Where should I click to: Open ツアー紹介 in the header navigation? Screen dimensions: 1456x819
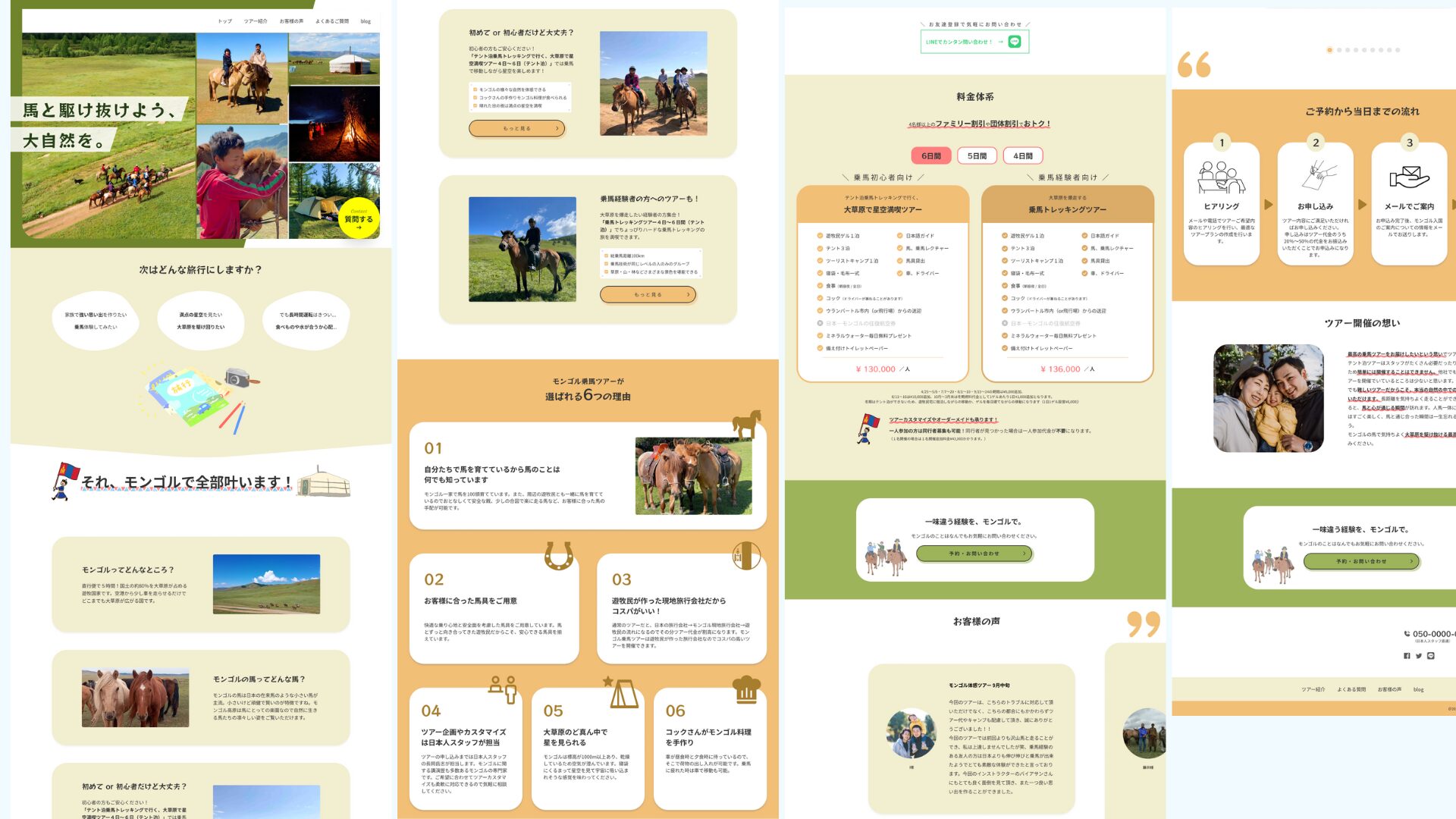(x=256, y=21)
